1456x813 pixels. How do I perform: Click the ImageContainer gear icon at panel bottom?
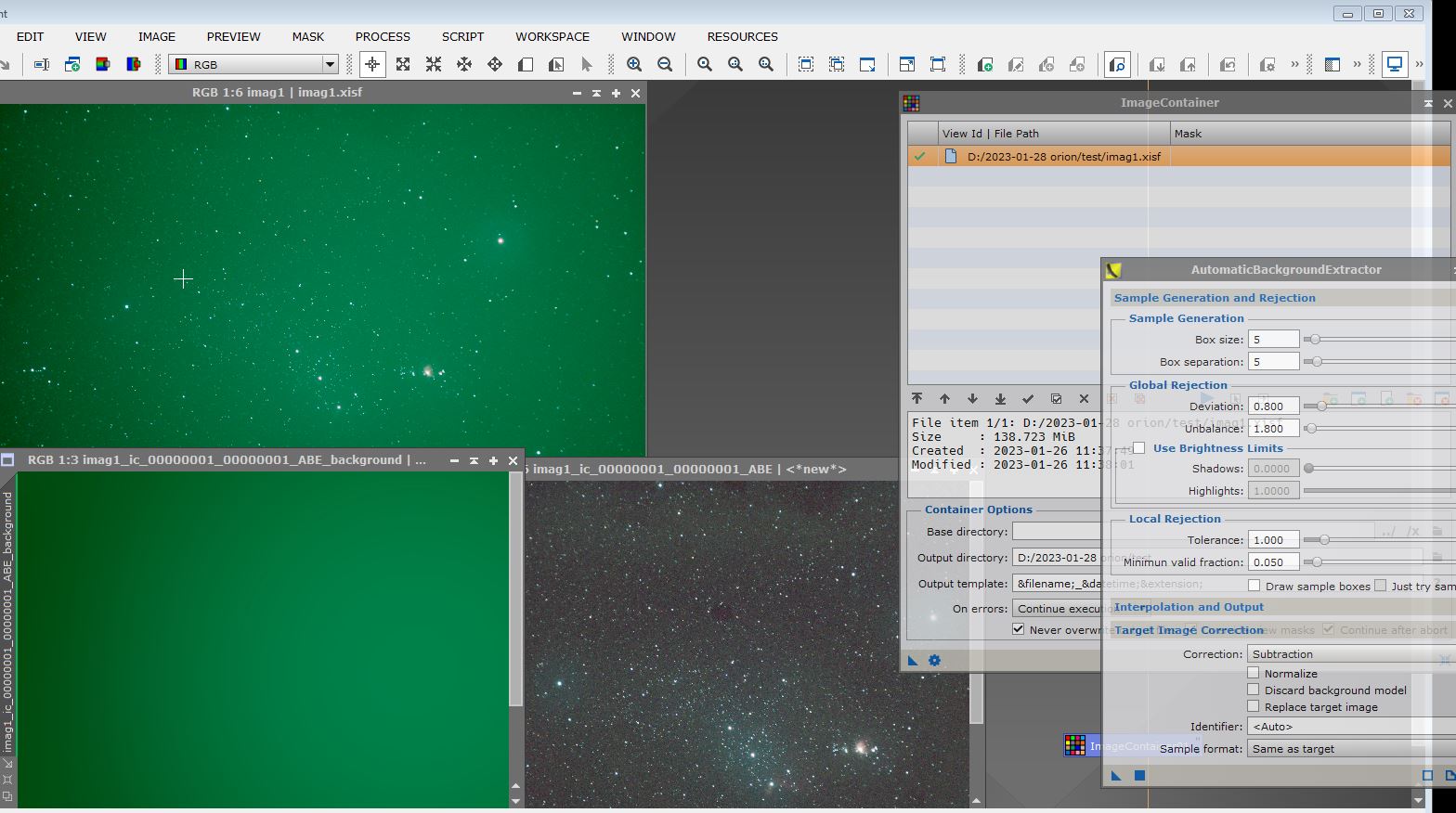click(934, 661)
